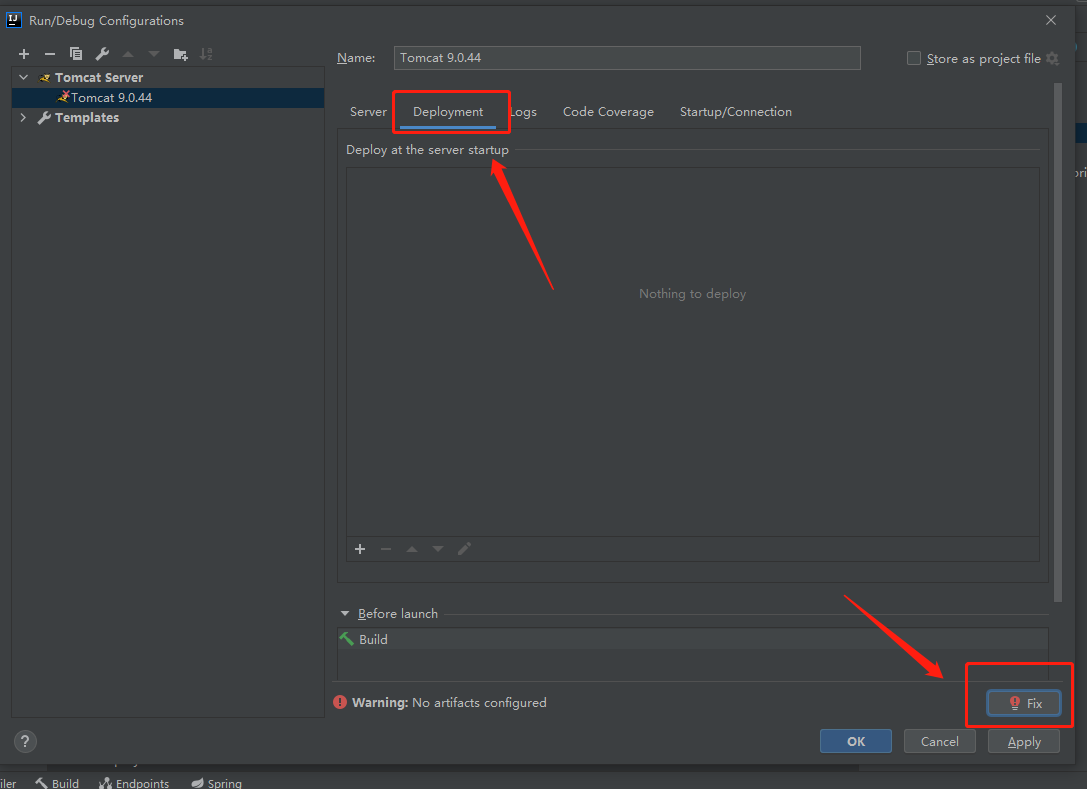Click the Nothing to deploy placeholder text
The image size is (1087, 789).
click(x=693, y=294)
